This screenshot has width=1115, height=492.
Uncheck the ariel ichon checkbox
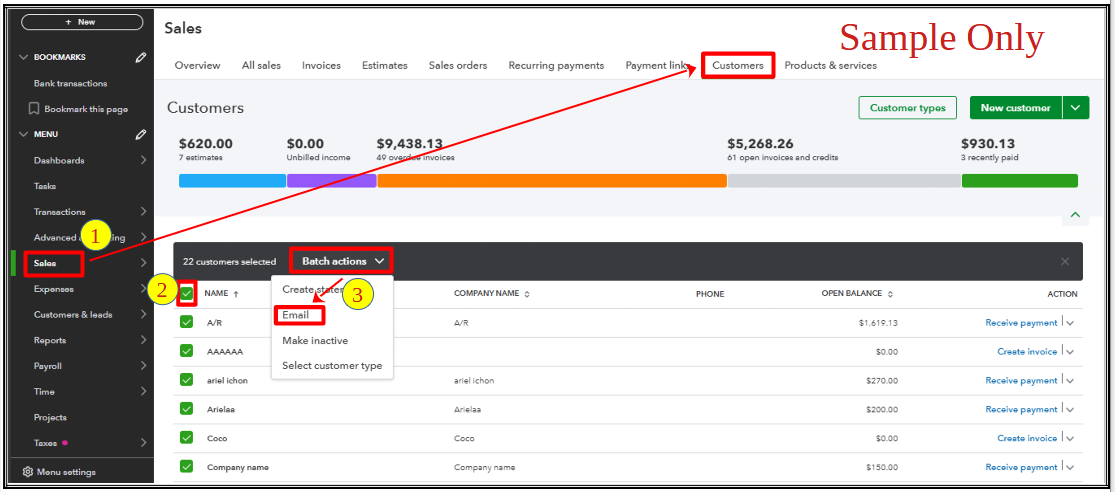point(186,380)
